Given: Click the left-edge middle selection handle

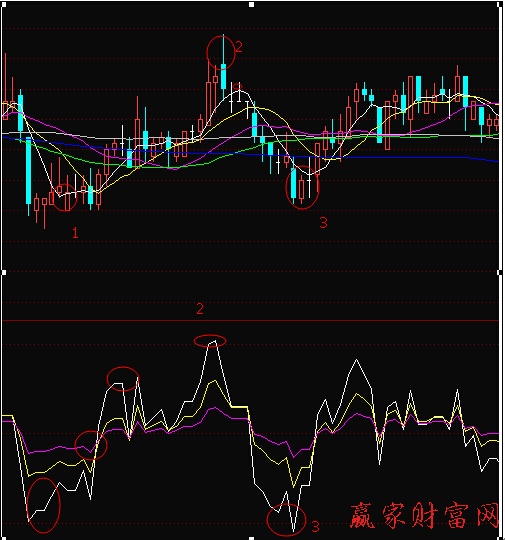Looking at the screenshot, I should tap(4, 272).
